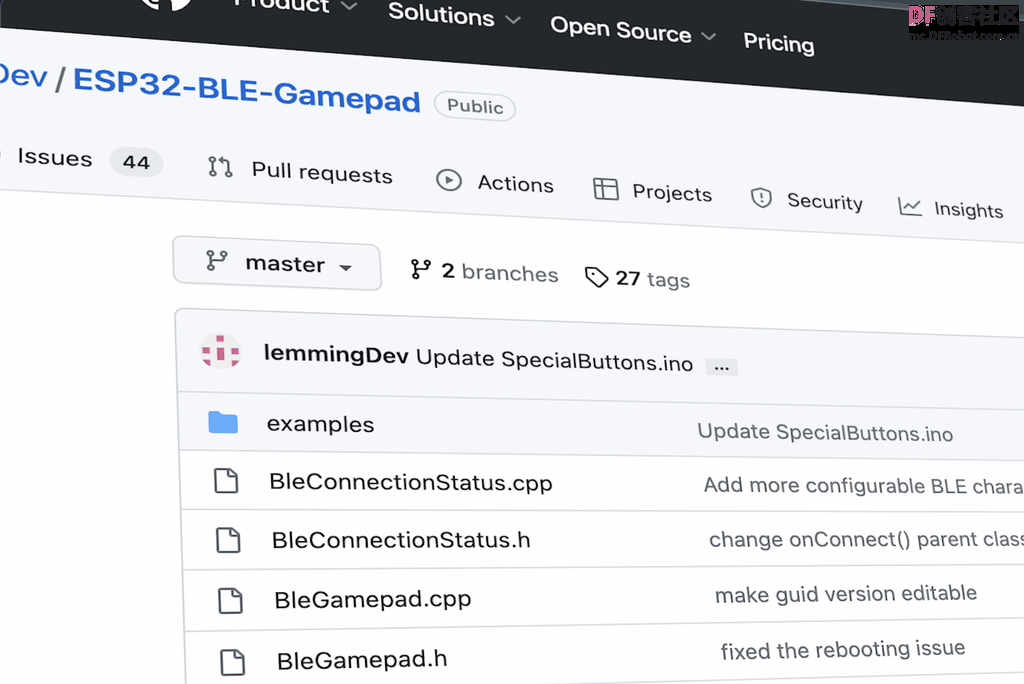Open the BleConnectionStatus.h file
This screenshot has height=684, width=1024.
pyautogui.click(x=401, y=540)
